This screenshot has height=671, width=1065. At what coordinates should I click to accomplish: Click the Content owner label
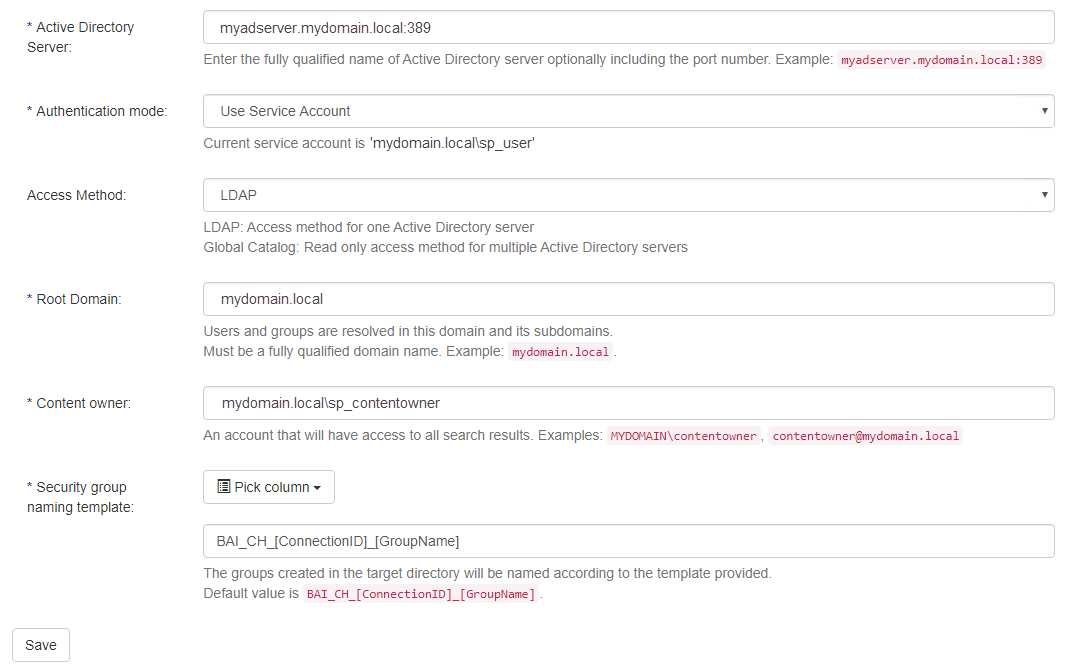(79, 403)
